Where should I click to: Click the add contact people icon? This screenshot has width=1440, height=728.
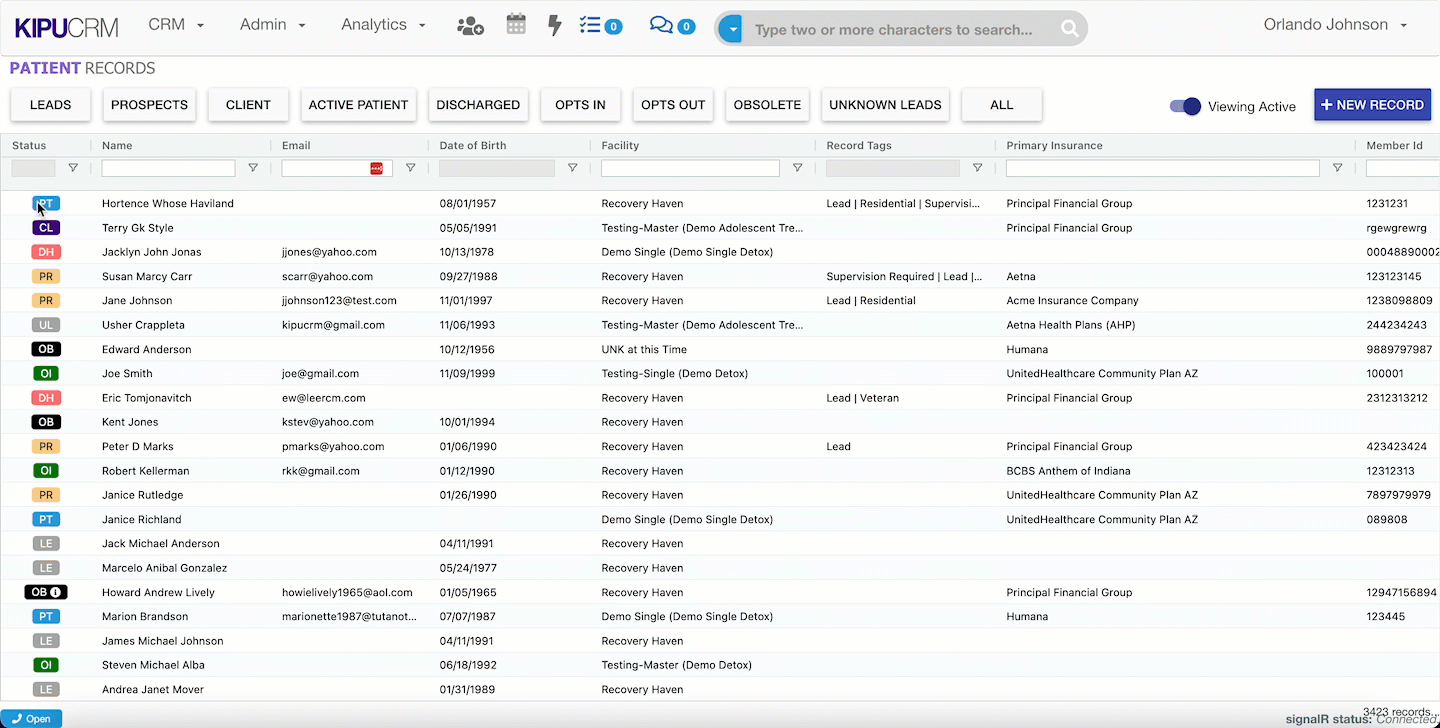(470, 26)
